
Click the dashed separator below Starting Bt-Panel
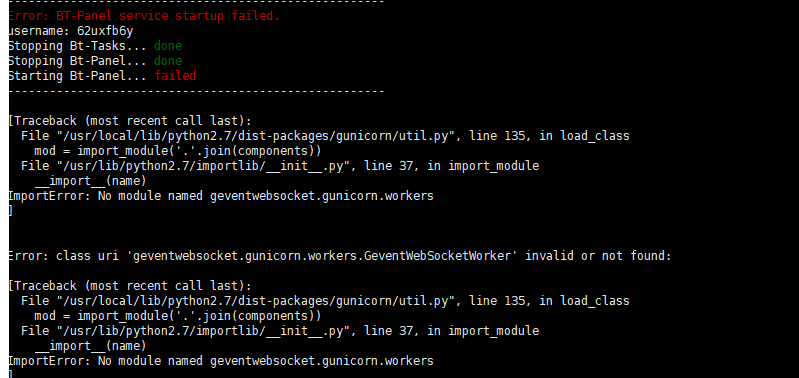click(196, 91)
